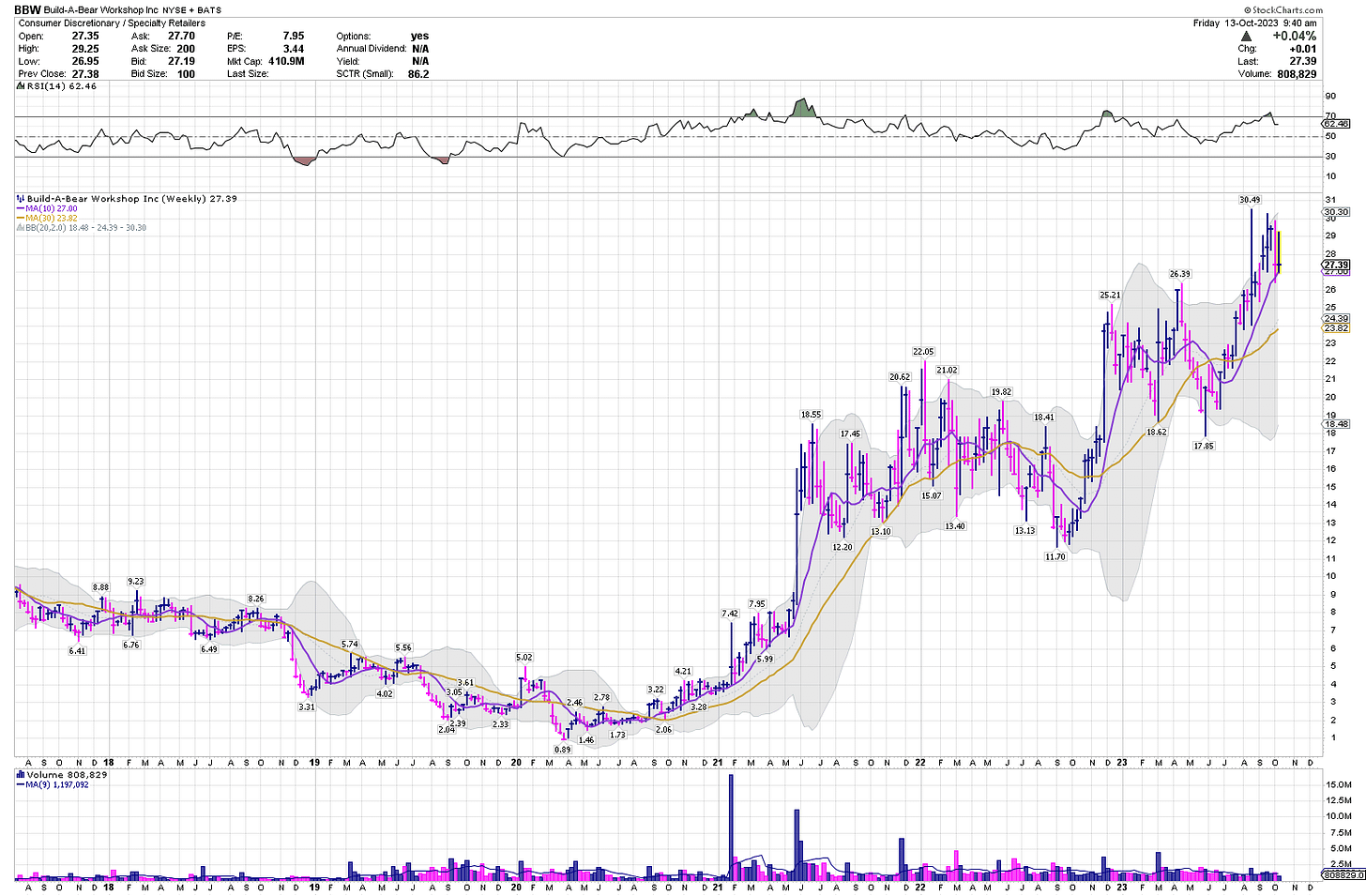Click the Volume 808,829 panel legend
The image size is (1366, 896).
click(62, 775)
